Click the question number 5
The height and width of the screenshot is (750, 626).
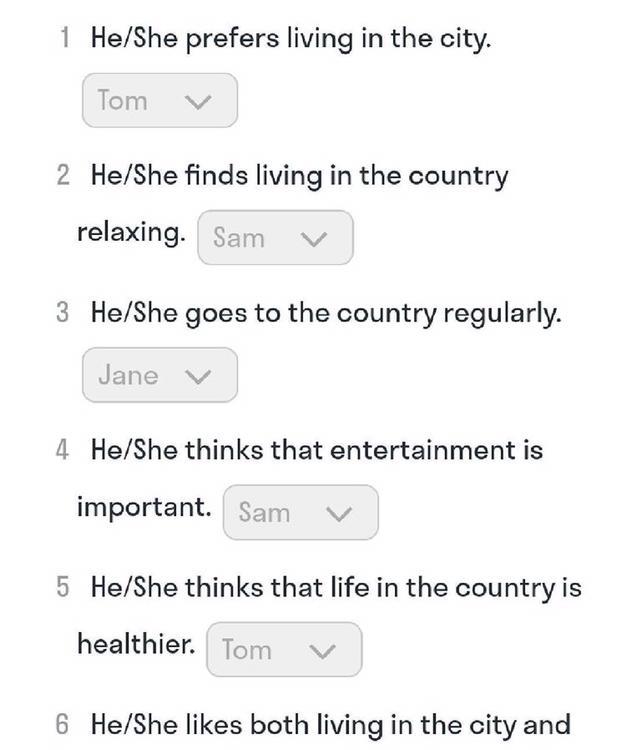click(x=63, y=587)
